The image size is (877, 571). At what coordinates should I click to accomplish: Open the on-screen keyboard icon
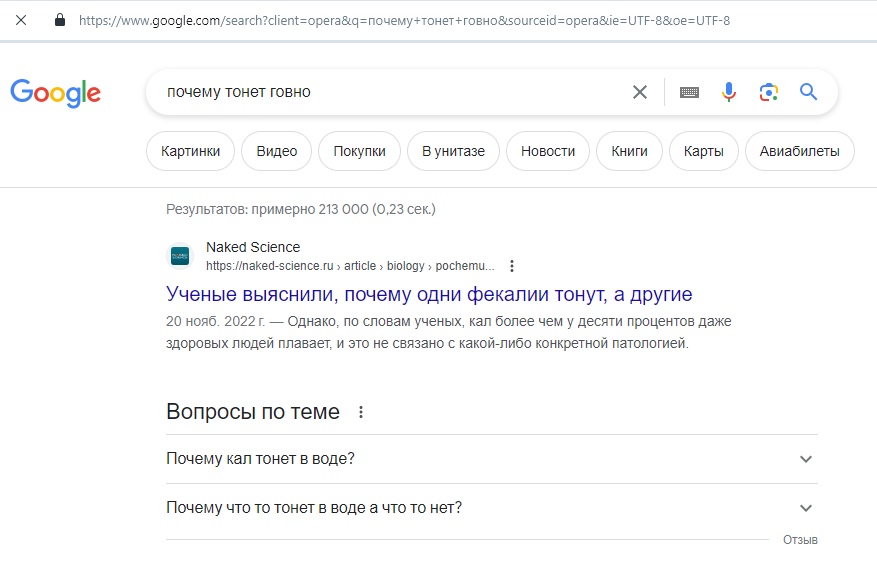point(689,92)
